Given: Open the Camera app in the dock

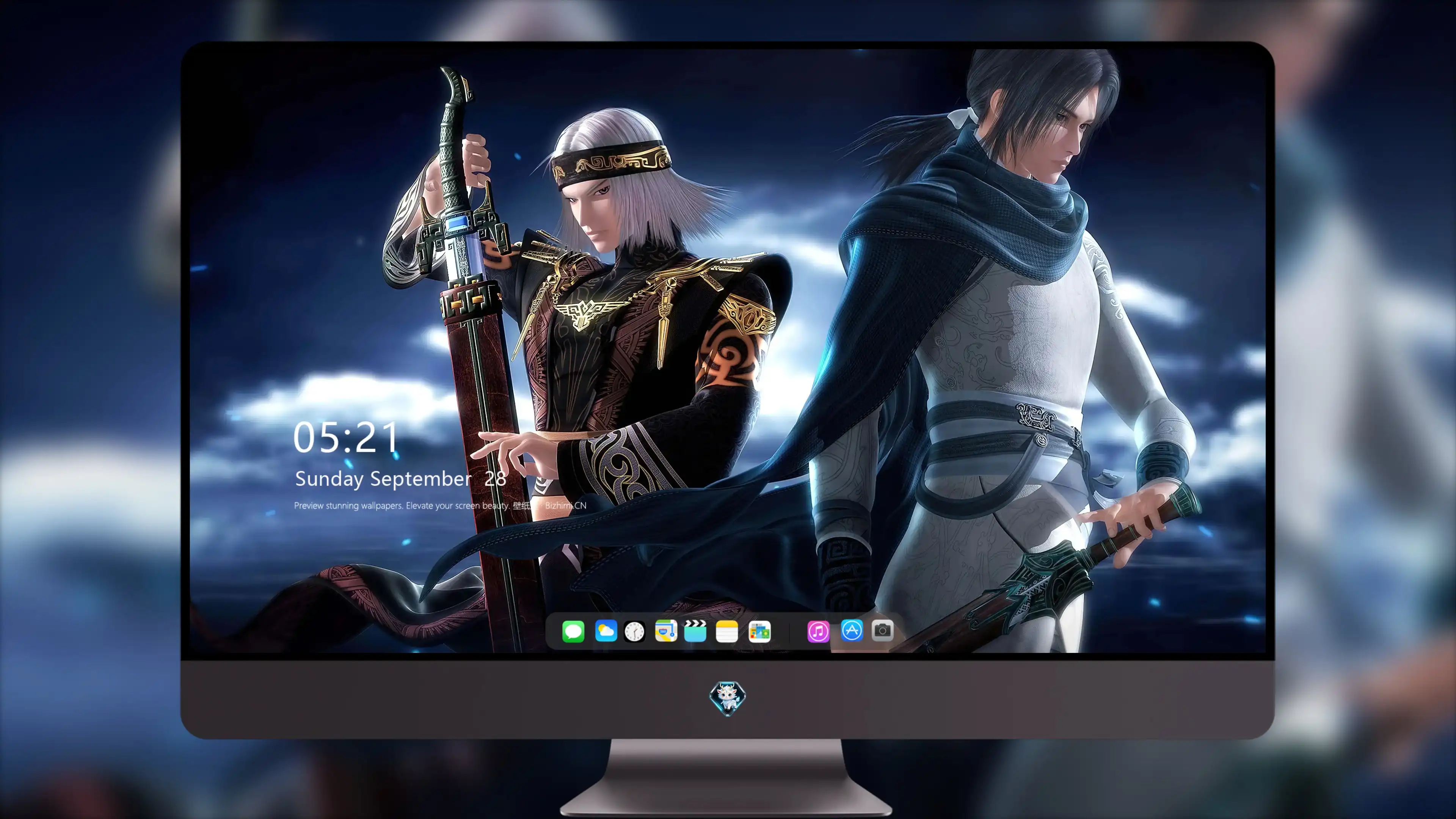Looking at the screenshot, I should click(882, 630).
